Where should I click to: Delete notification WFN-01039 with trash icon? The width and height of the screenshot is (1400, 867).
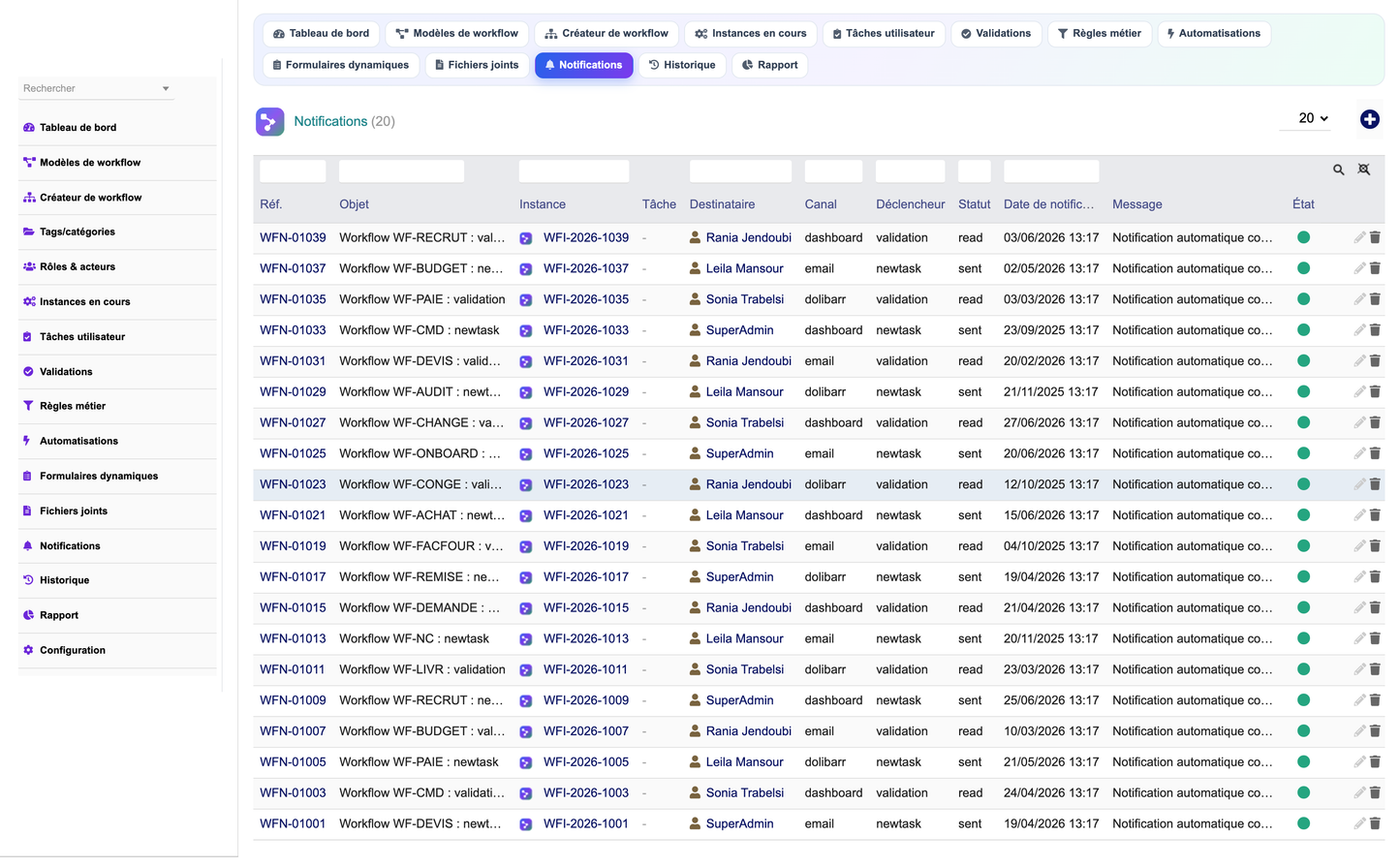pyautogui.click(x=1375, y=237)
